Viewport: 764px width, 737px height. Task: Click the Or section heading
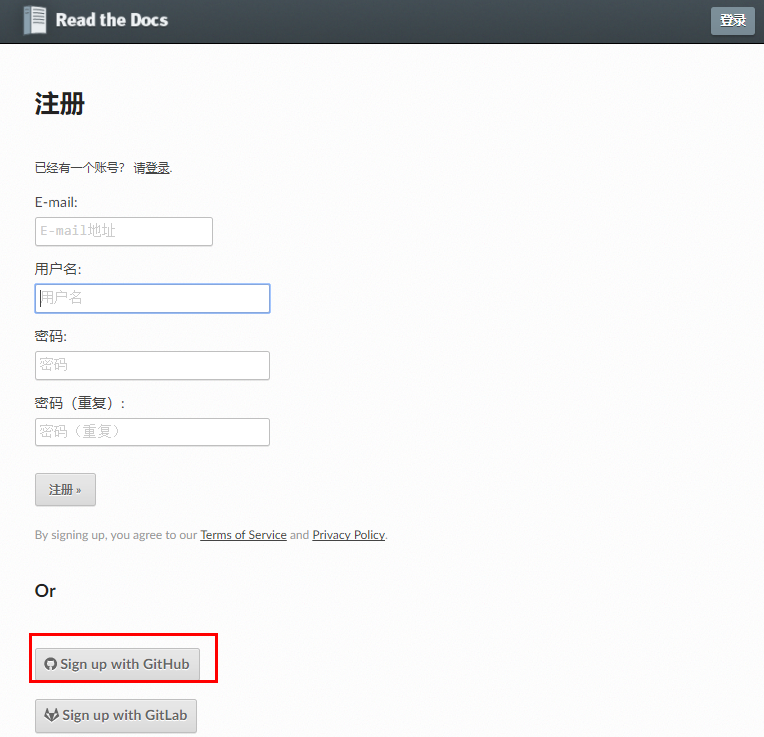point(45,591)
